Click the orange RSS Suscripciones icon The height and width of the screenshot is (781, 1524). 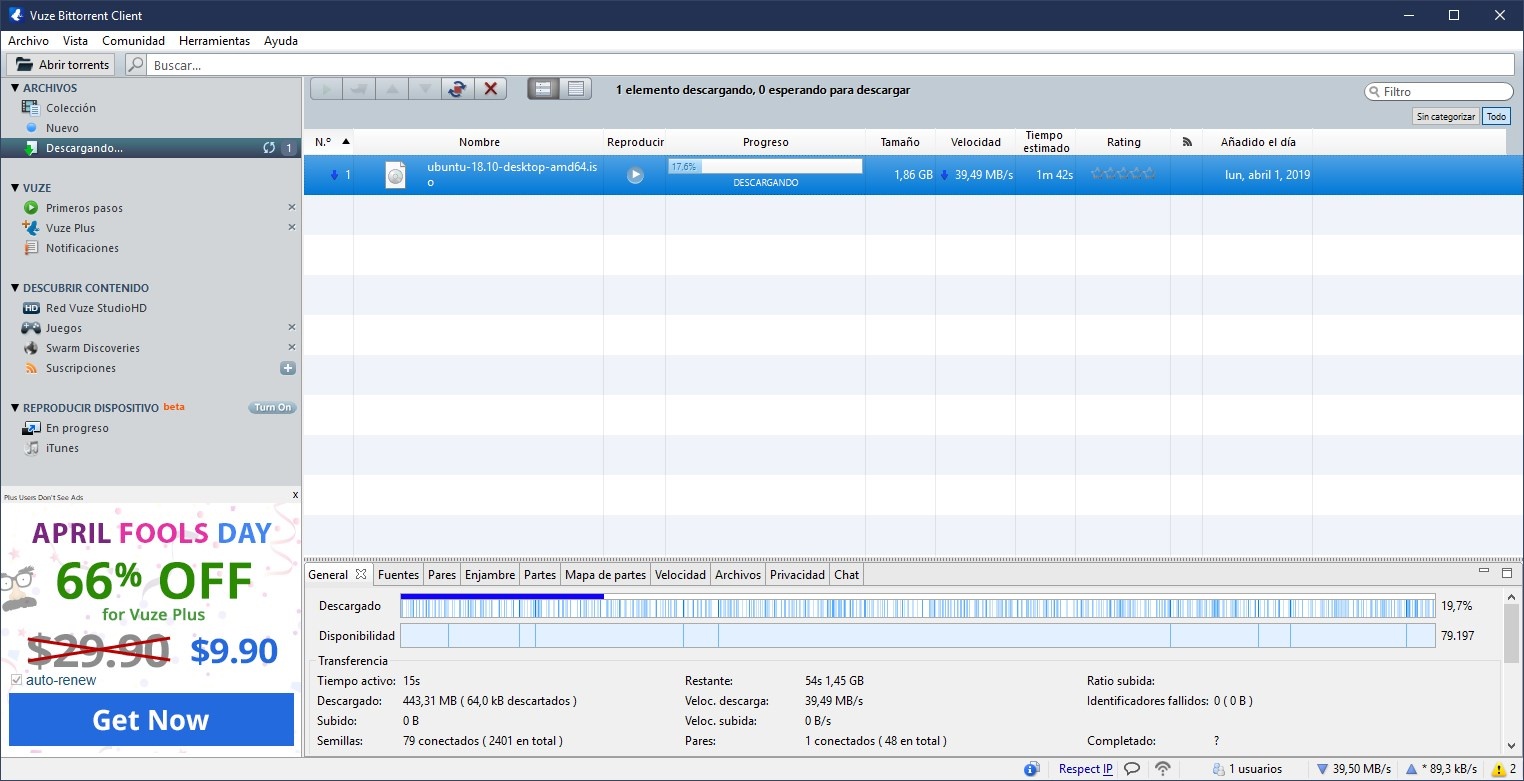pos(31,368)
